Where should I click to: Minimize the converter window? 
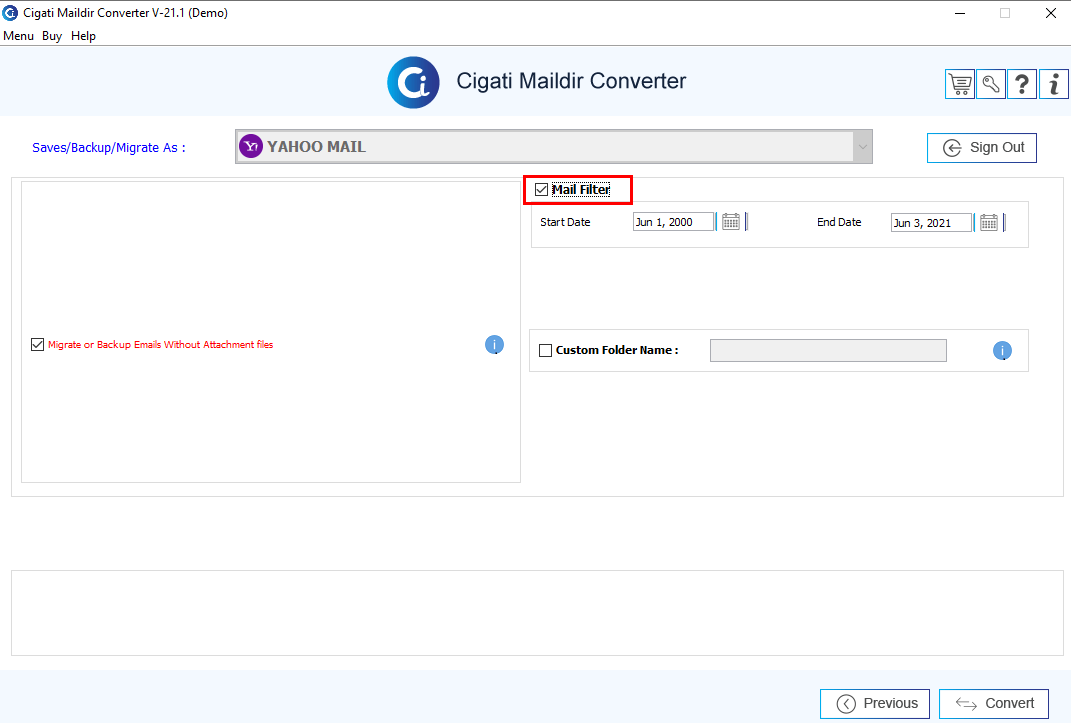(960, 13)
